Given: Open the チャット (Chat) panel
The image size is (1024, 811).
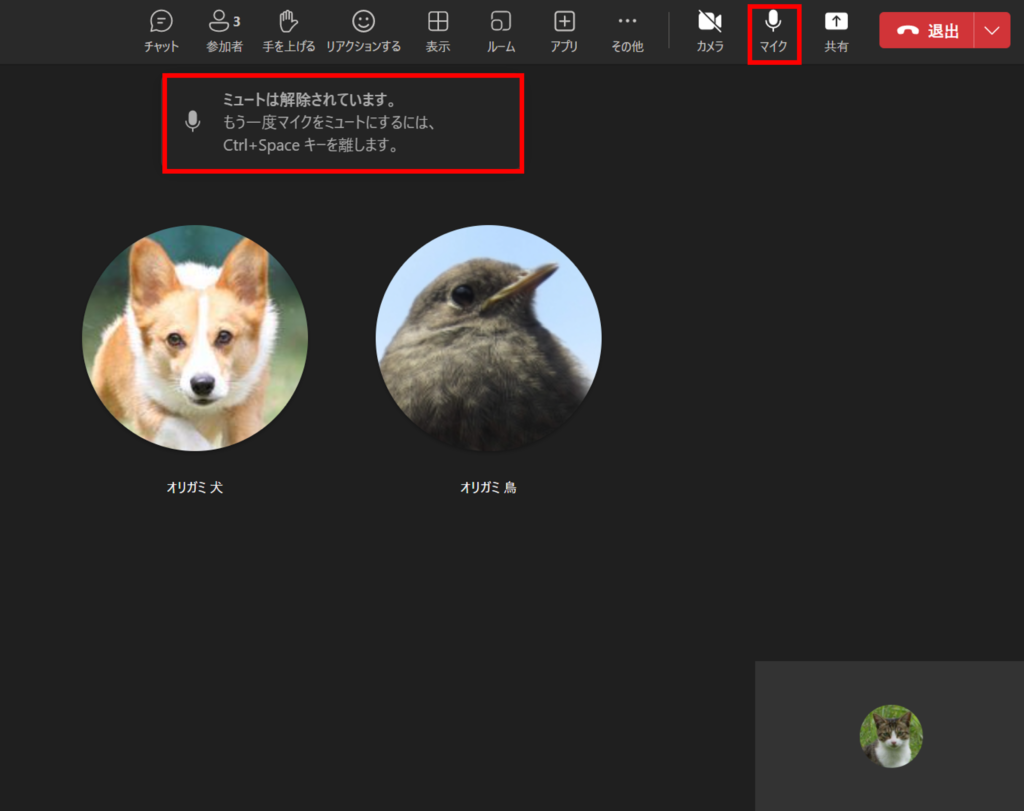Looking at the screenshot, I should [161, 31].
